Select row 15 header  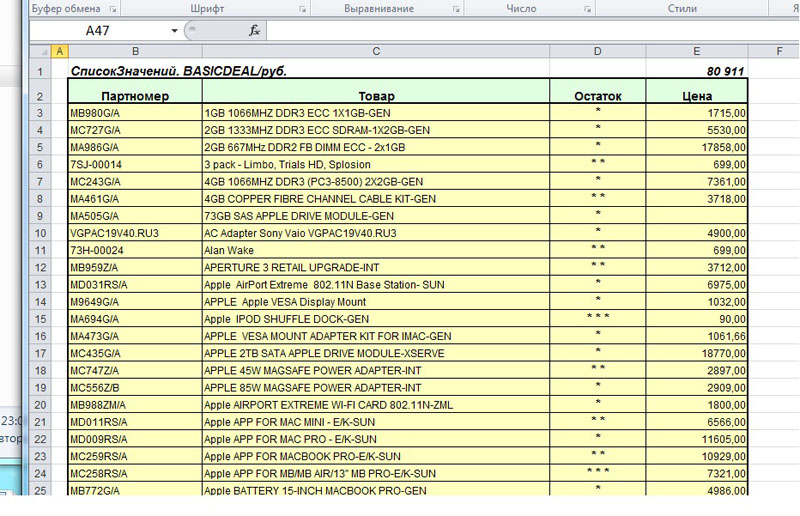coord(40,319)
